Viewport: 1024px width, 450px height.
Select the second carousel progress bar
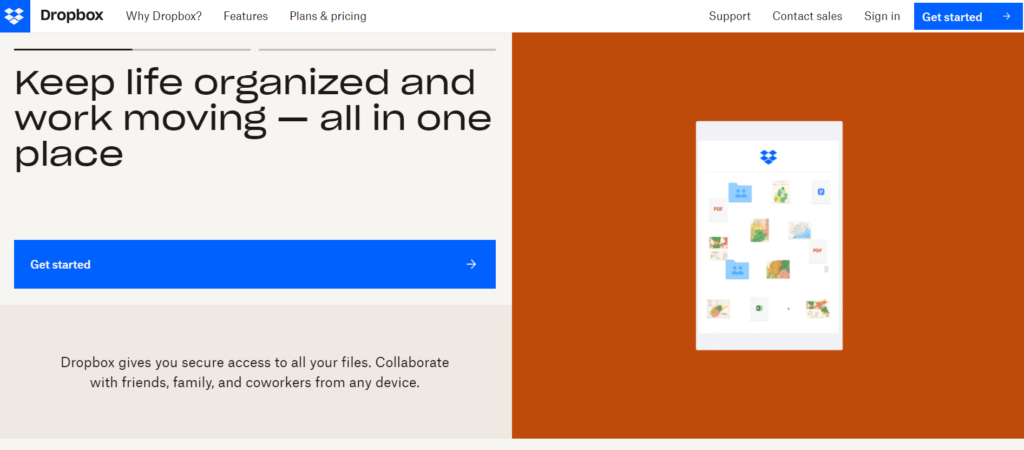pos(377,49)
